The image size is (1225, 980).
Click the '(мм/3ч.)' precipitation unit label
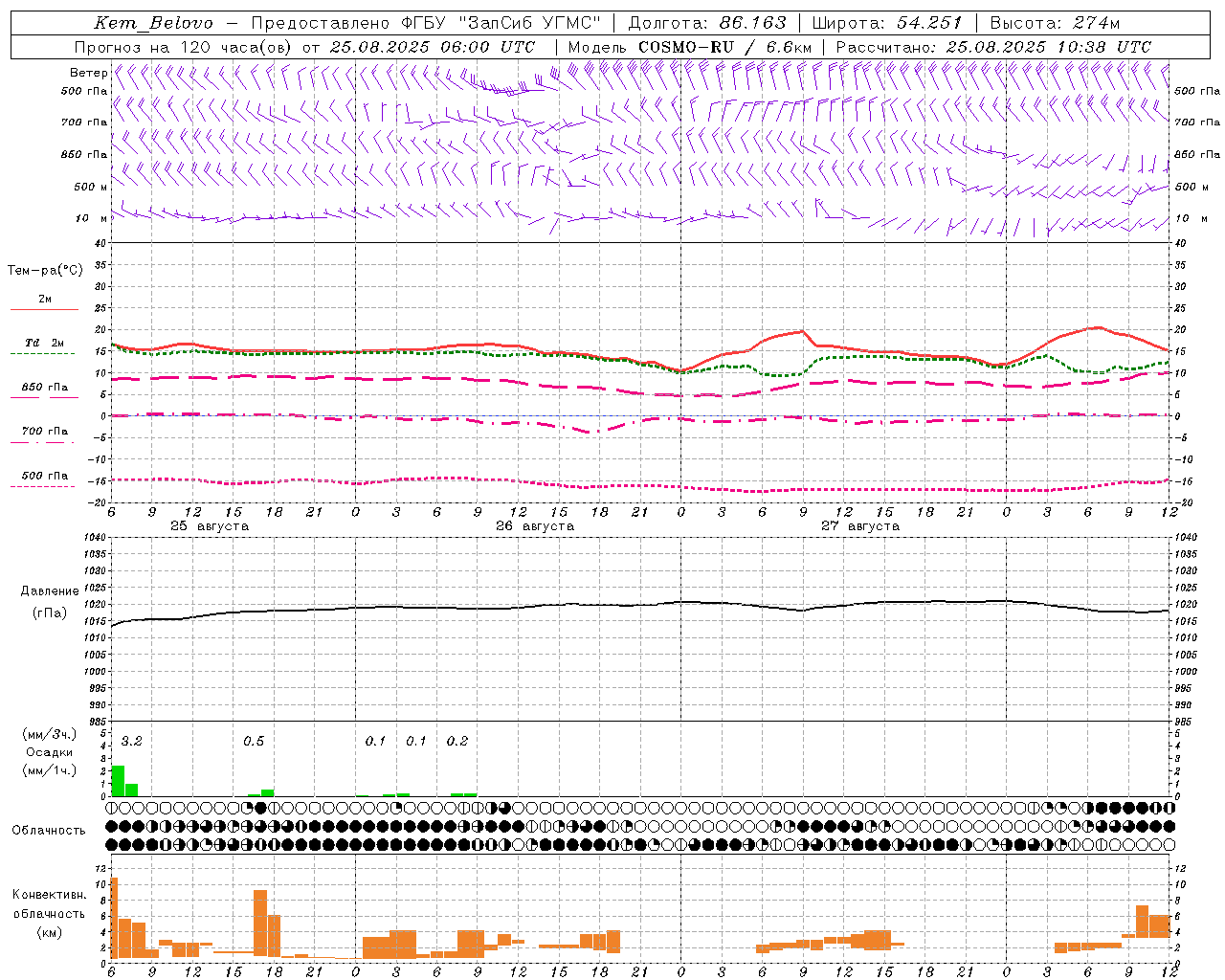pos(49,734)
